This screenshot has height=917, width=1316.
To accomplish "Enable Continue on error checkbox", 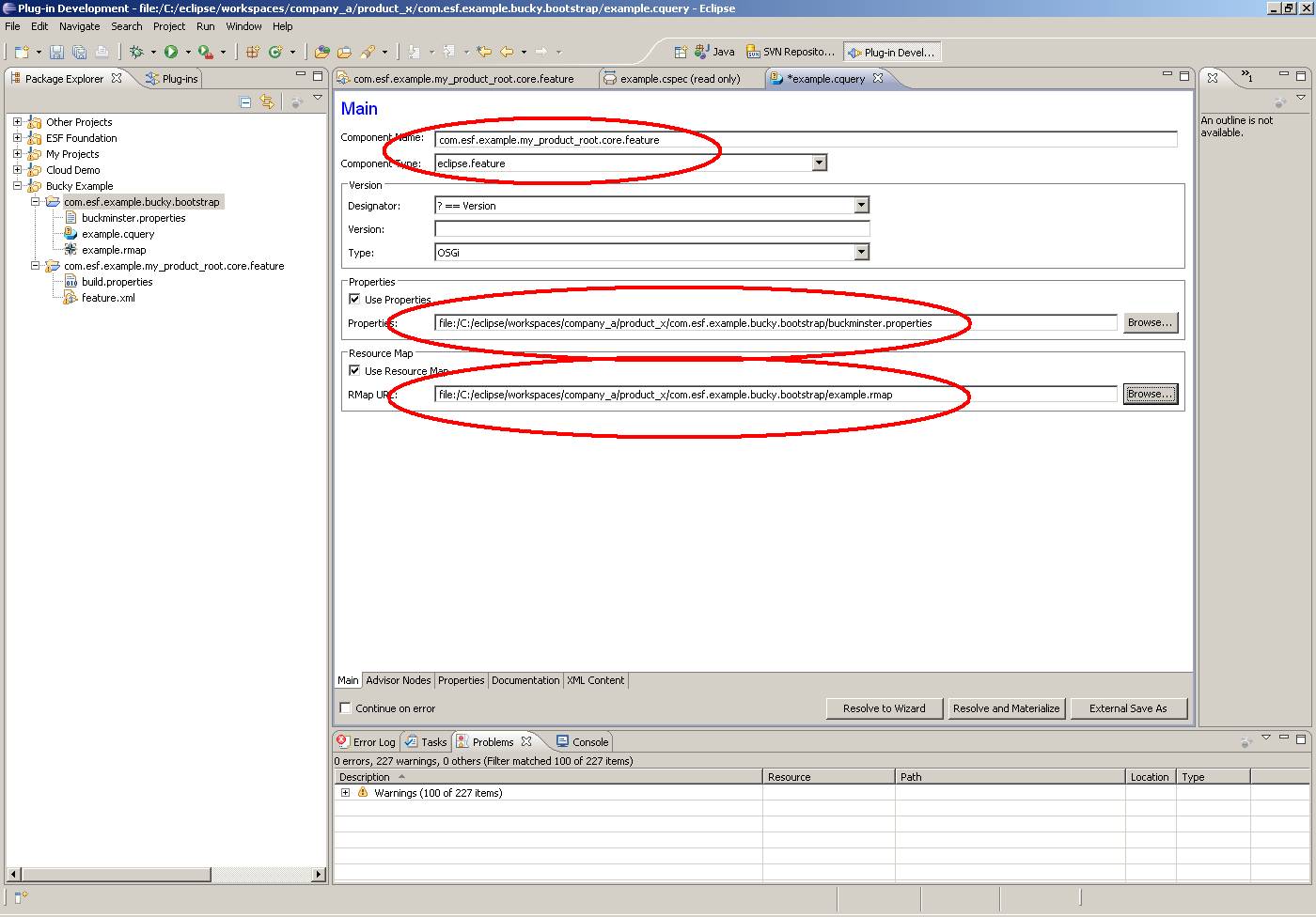I will (x=345, y=707).
